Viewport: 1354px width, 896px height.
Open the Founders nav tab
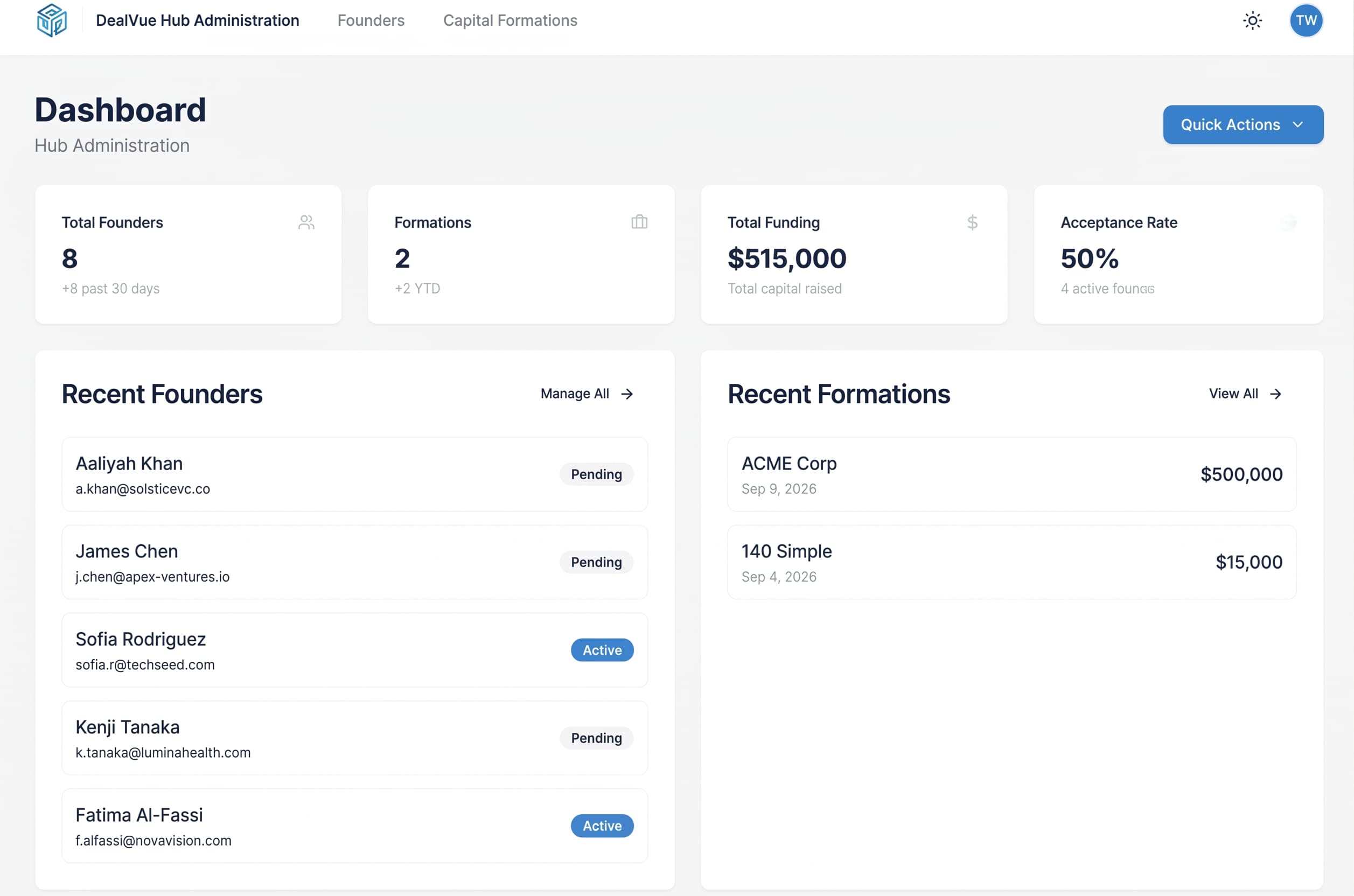[x=371, y=20]
